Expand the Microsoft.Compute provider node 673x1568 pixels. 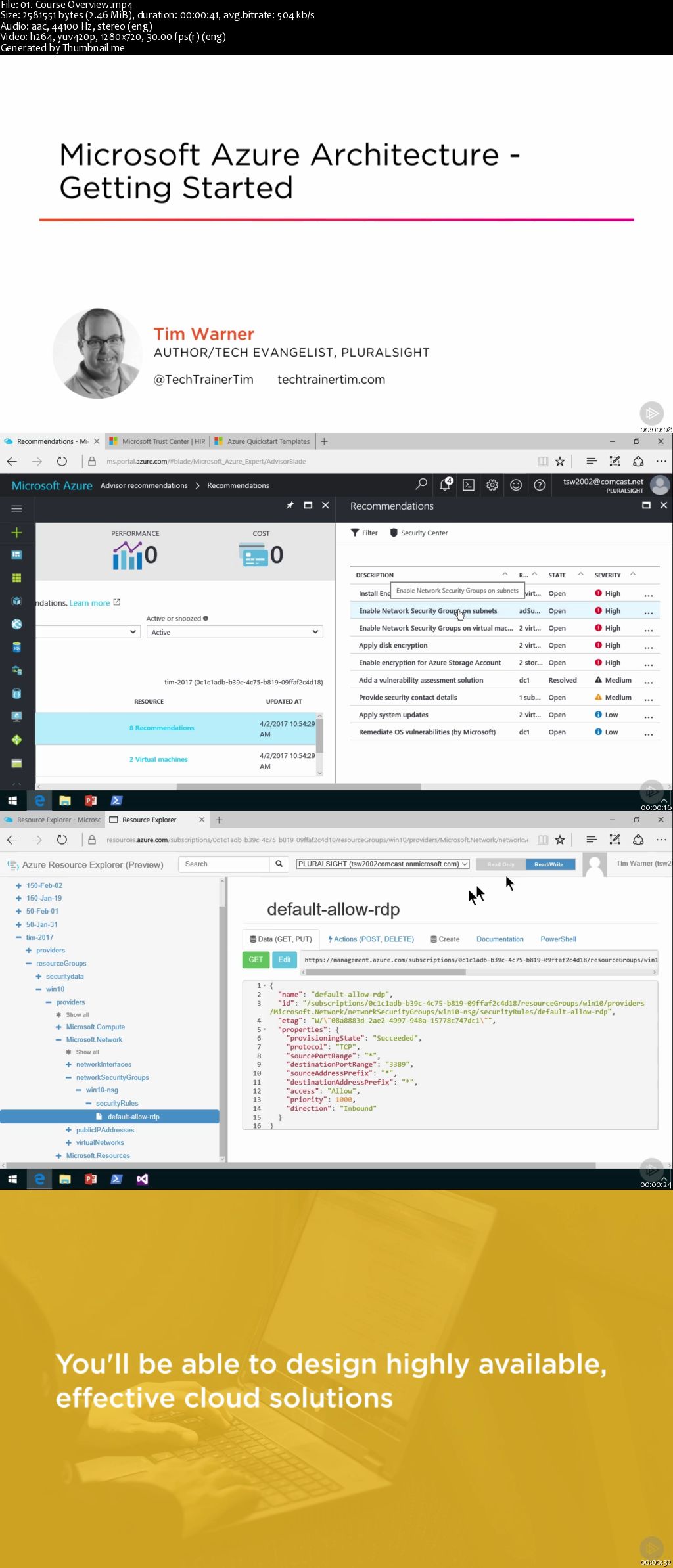[58, 1027]
